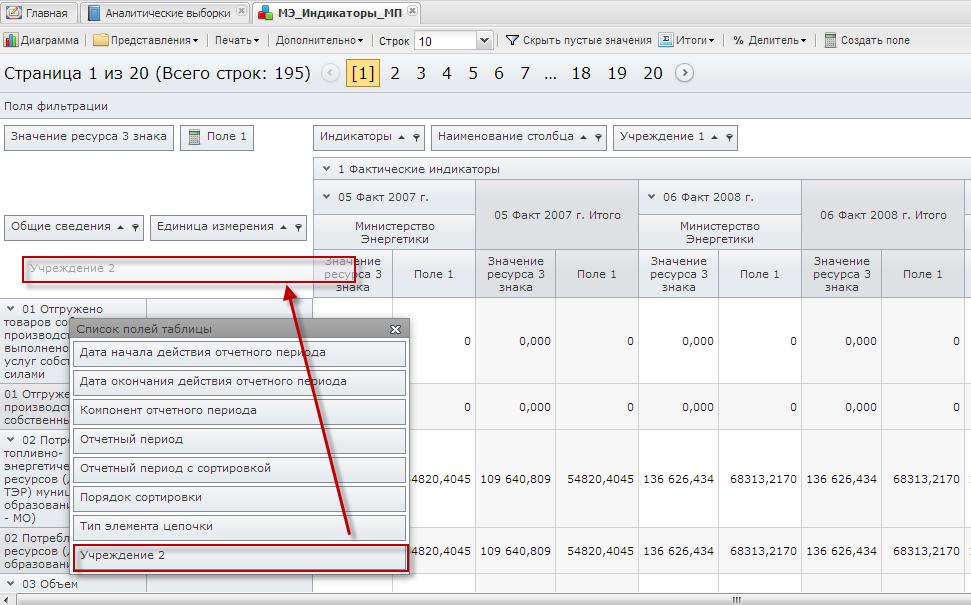Open filter icon on Индикаторы field
971x605 pixels.
click(417, 137)
